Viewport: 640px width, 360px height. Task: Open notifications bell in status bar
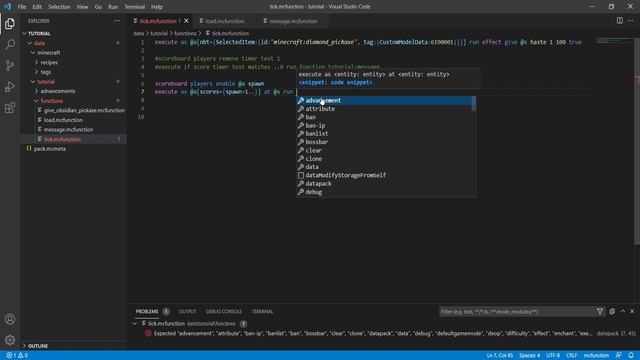(631, 356)
